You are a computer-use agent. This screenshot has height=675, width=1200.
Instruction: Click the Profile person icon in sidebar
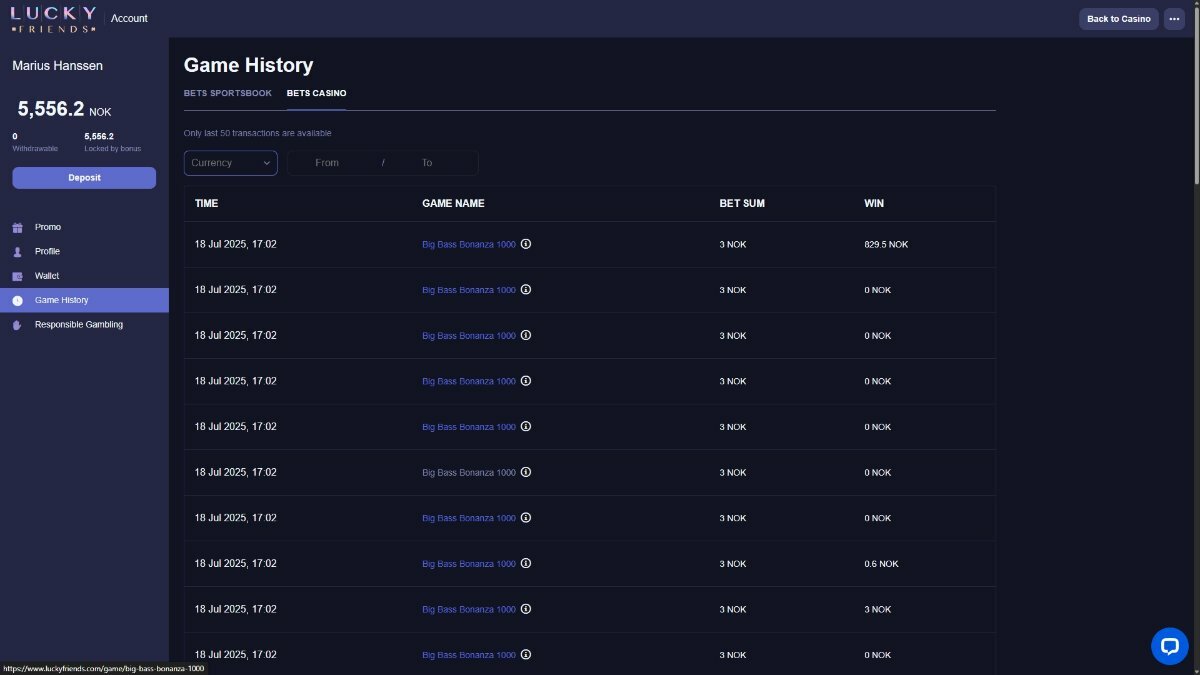[17, 252]
